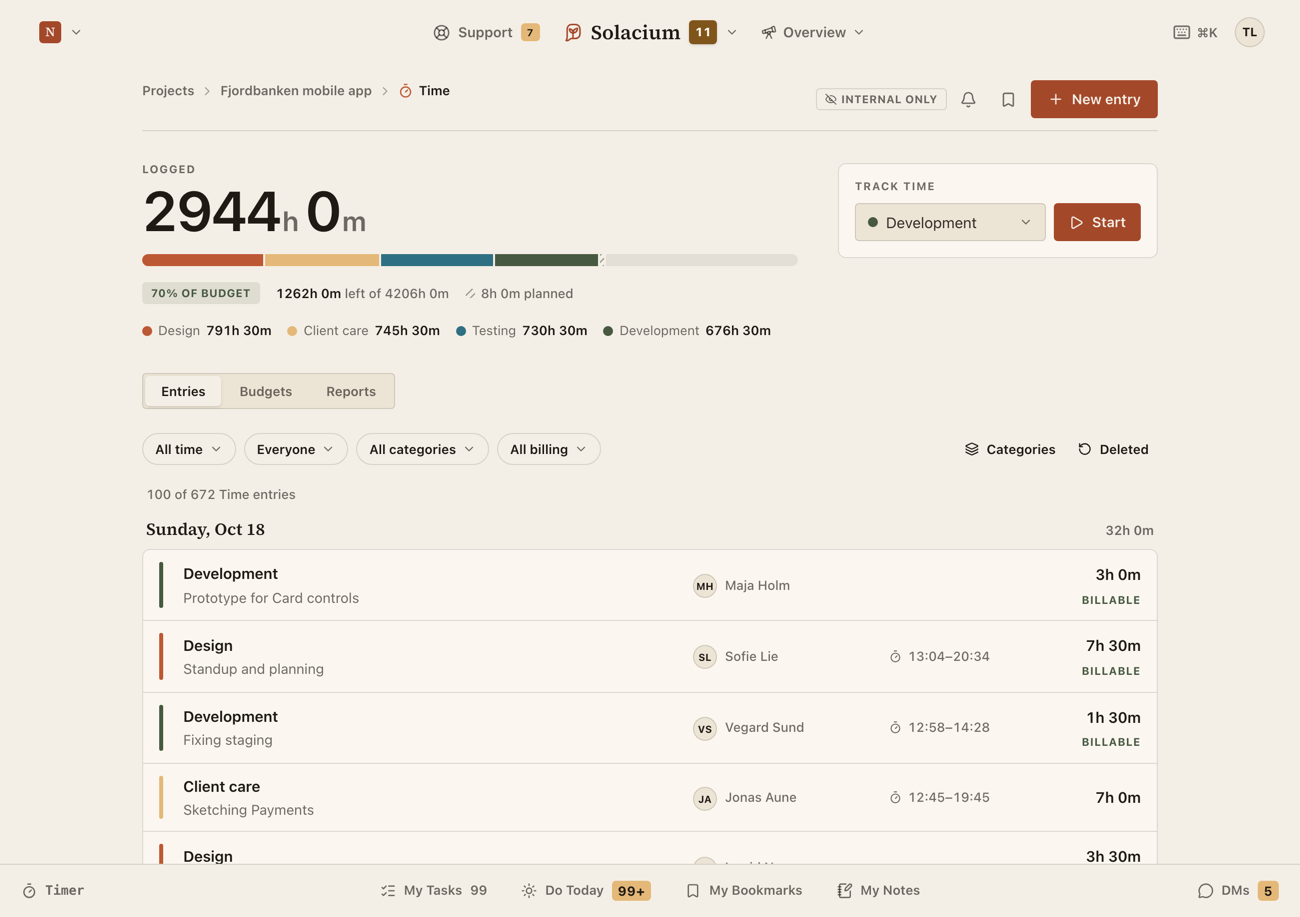Image resolution: width=1300 pixels, height=917 pixels.
Task: Click the Testing segment of the budget bar
Action: [x=437, y=260]
